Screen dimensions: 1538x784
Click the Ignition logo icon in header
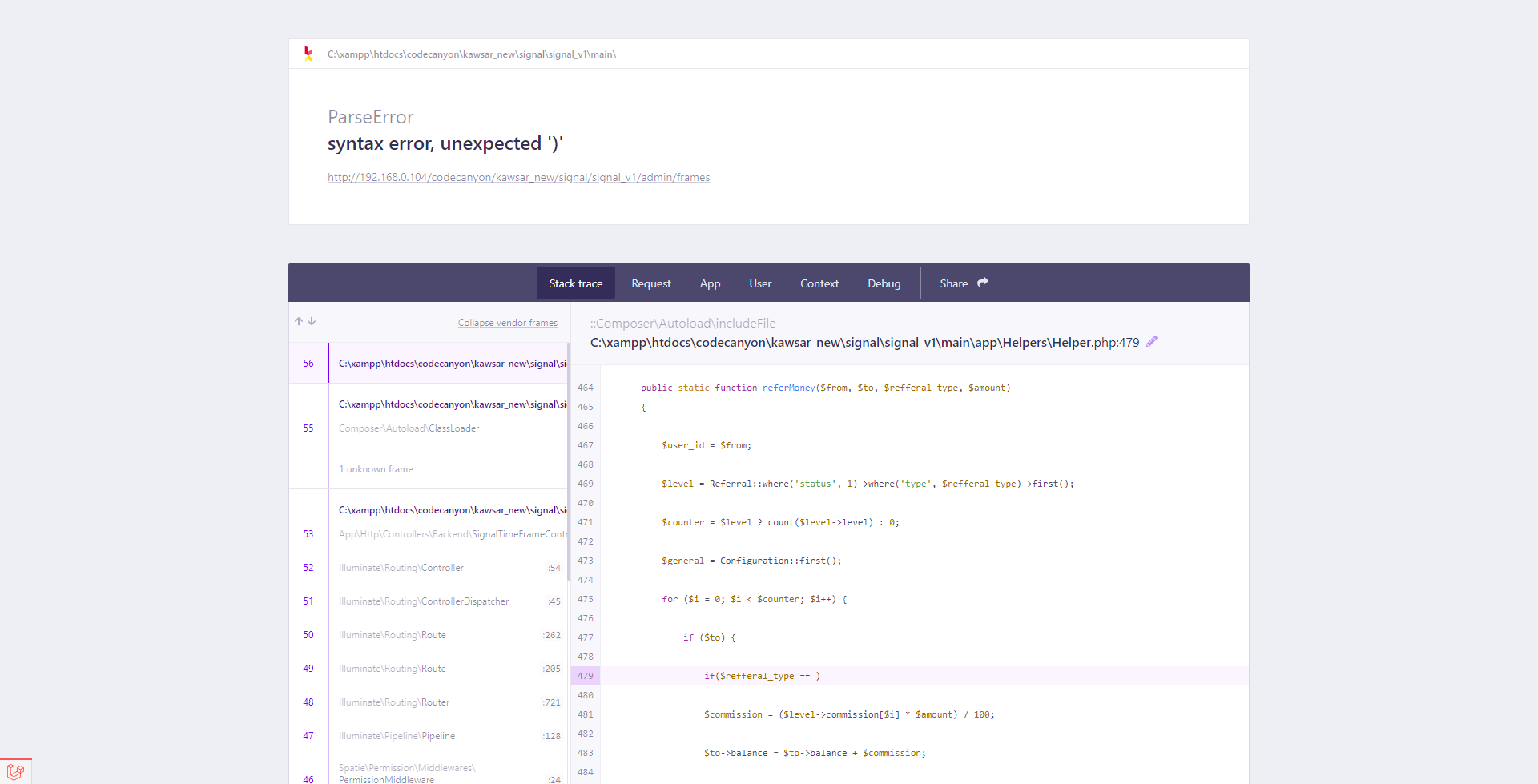click(308, 54)
